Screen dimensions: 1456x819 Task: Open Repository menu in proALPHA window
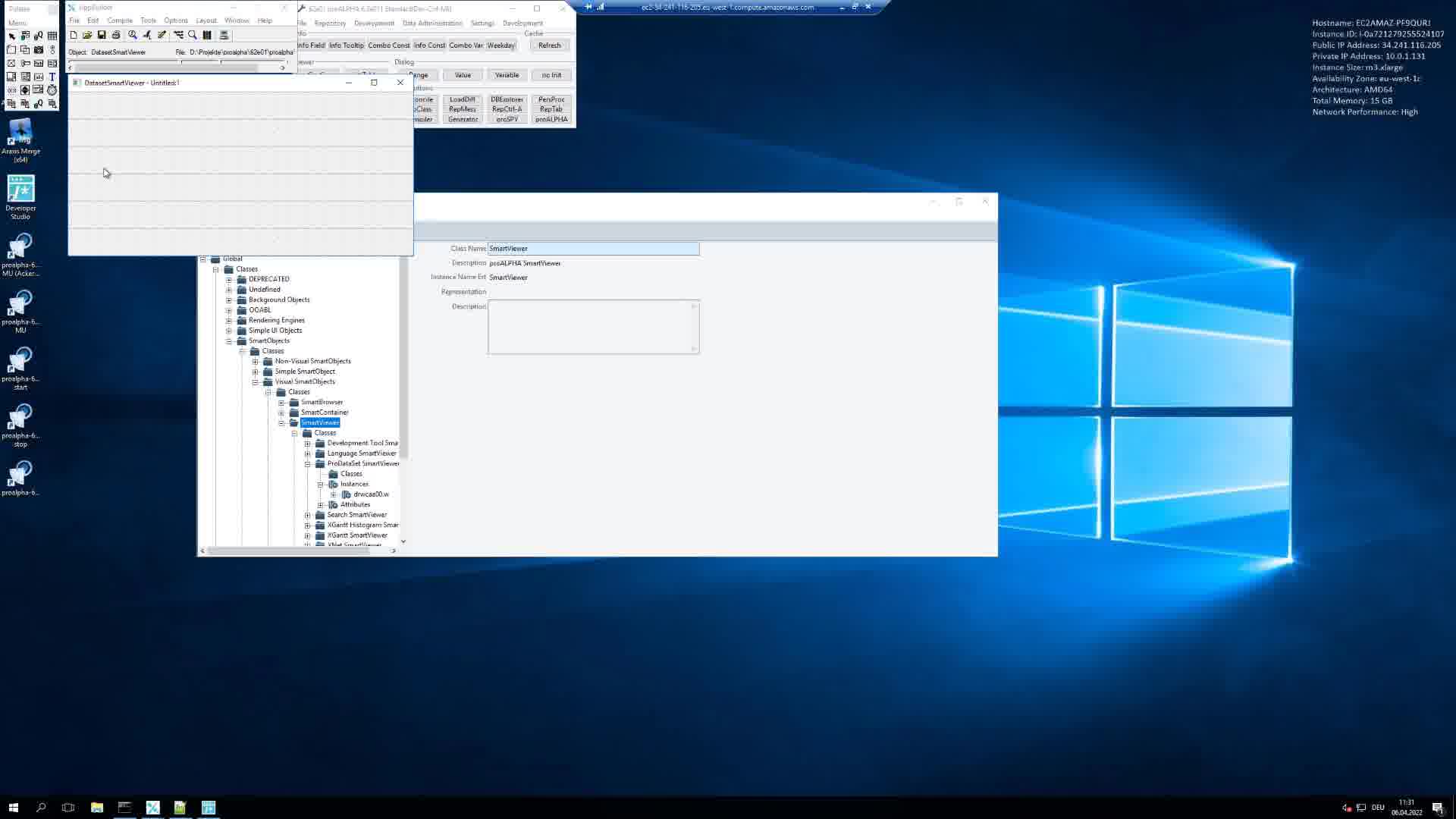330,24
